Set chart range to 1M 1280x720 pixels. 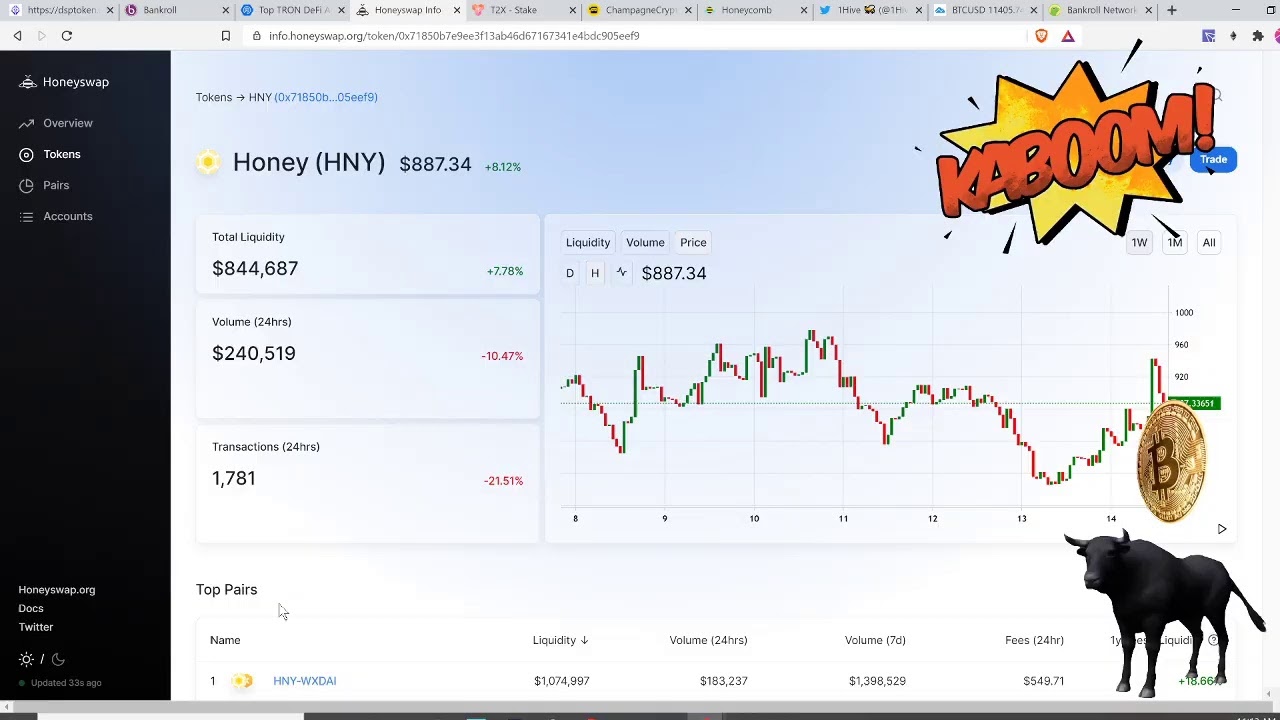click(1175, 243)
